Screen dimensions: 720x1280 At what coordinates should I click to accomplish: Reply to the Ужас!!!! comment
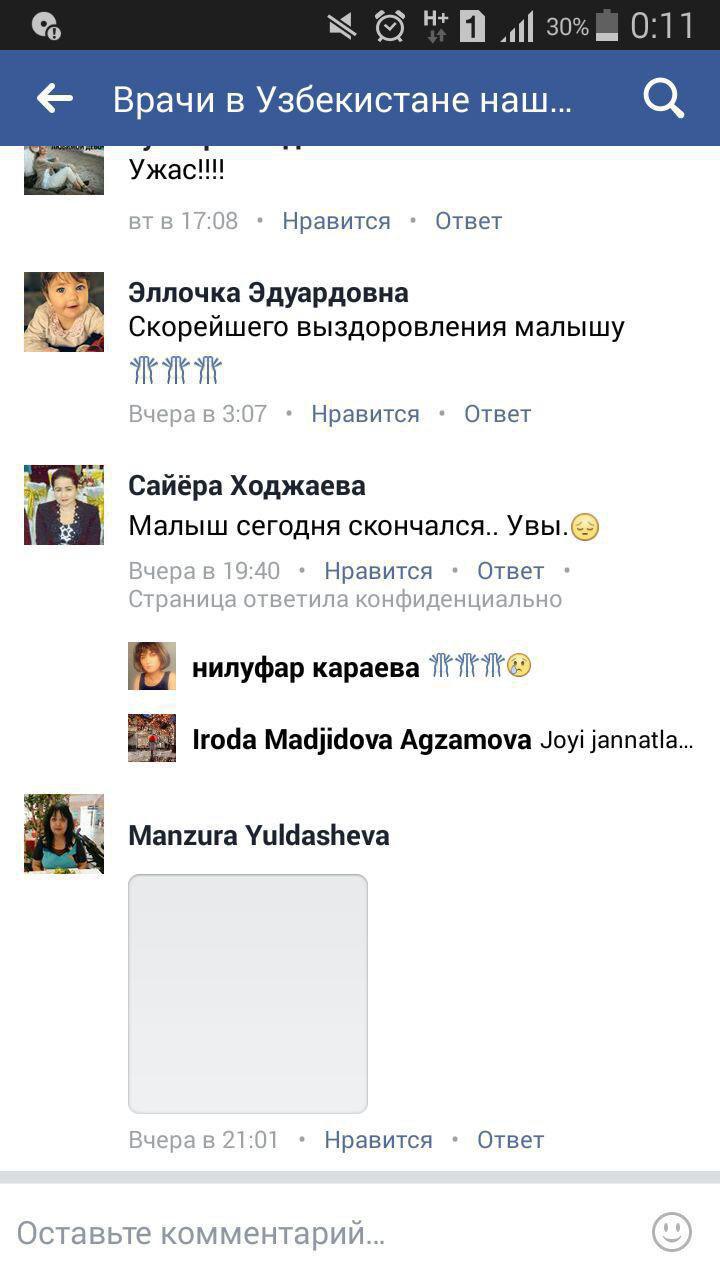point(468,221)
